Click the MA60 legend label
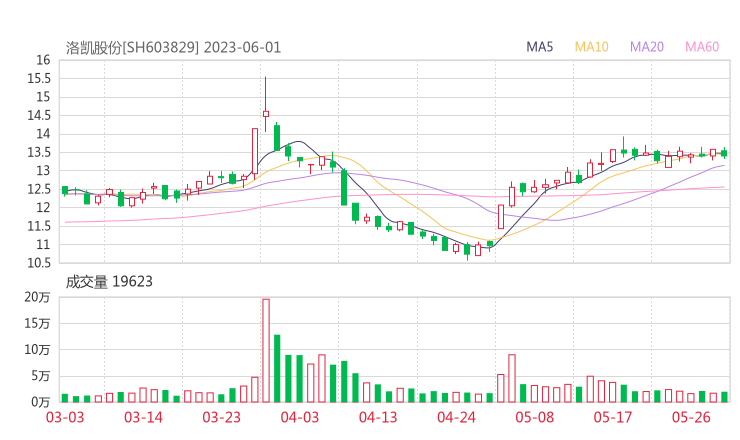This screenshot has width=740, height=440. pyautogui.click(x=702, y=47)
